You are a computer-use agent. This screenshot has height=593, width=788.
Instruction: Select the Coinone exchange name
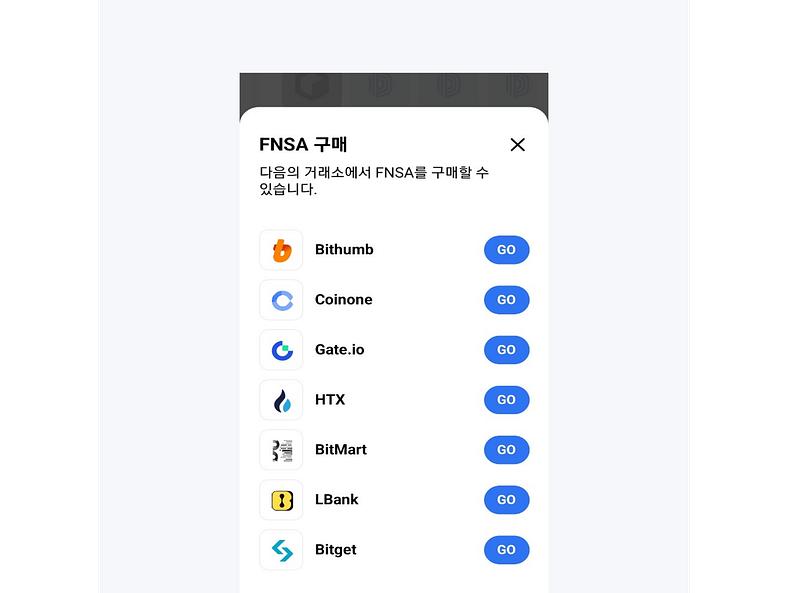343,300
